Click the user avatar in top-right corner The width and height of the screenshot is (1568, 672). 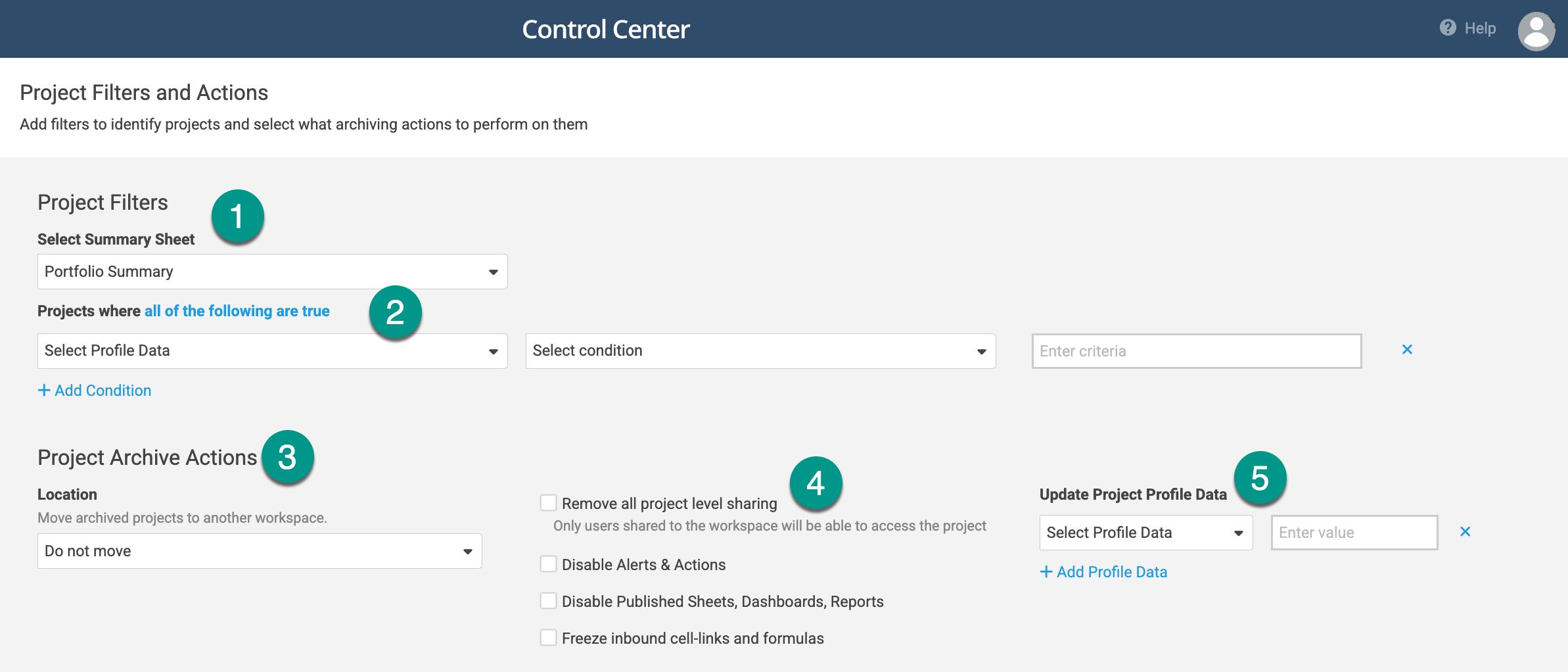(x=1536, y=30)
